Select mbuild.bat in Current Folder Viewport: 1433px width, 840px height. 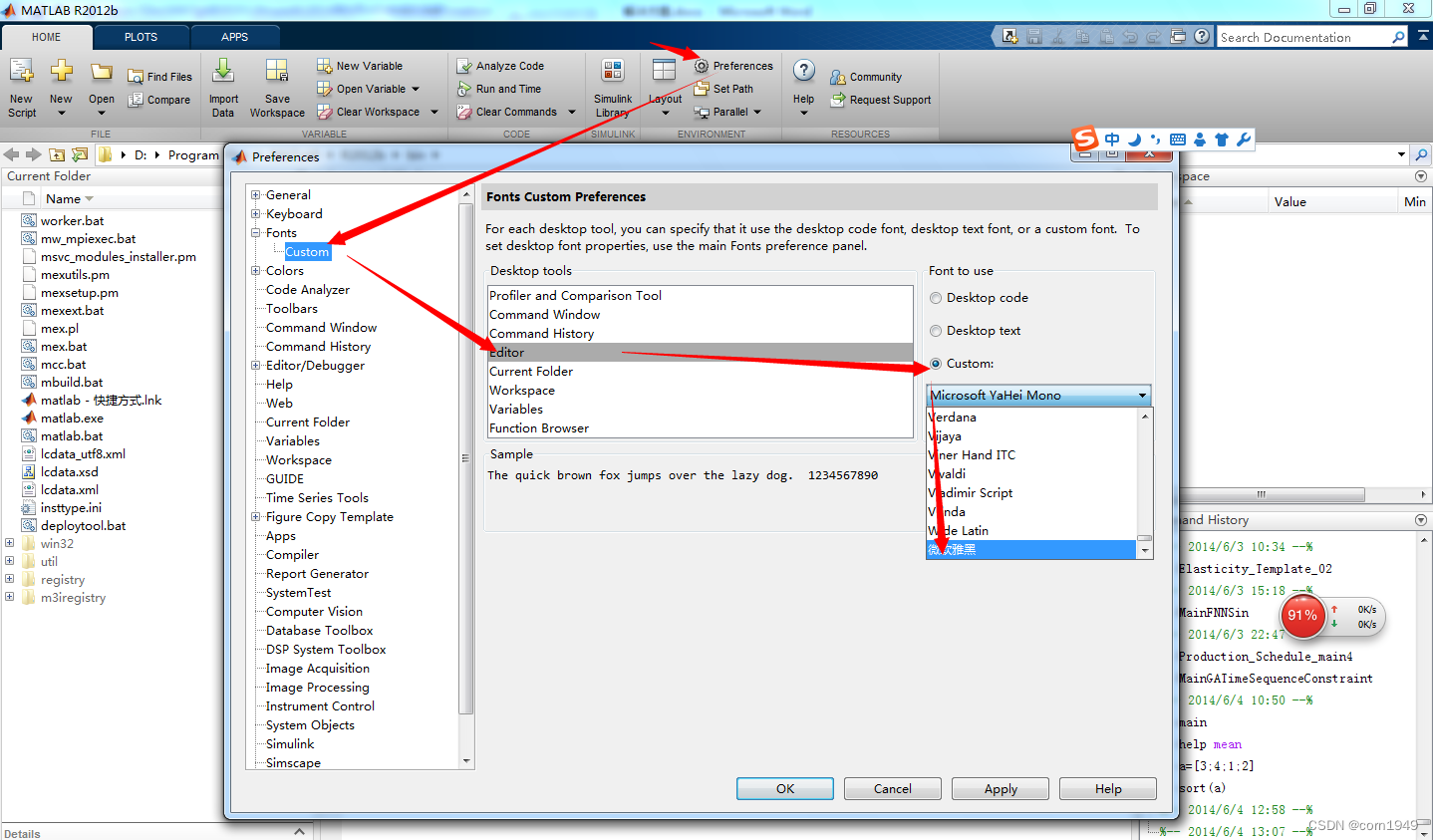(x=72, y=383)
